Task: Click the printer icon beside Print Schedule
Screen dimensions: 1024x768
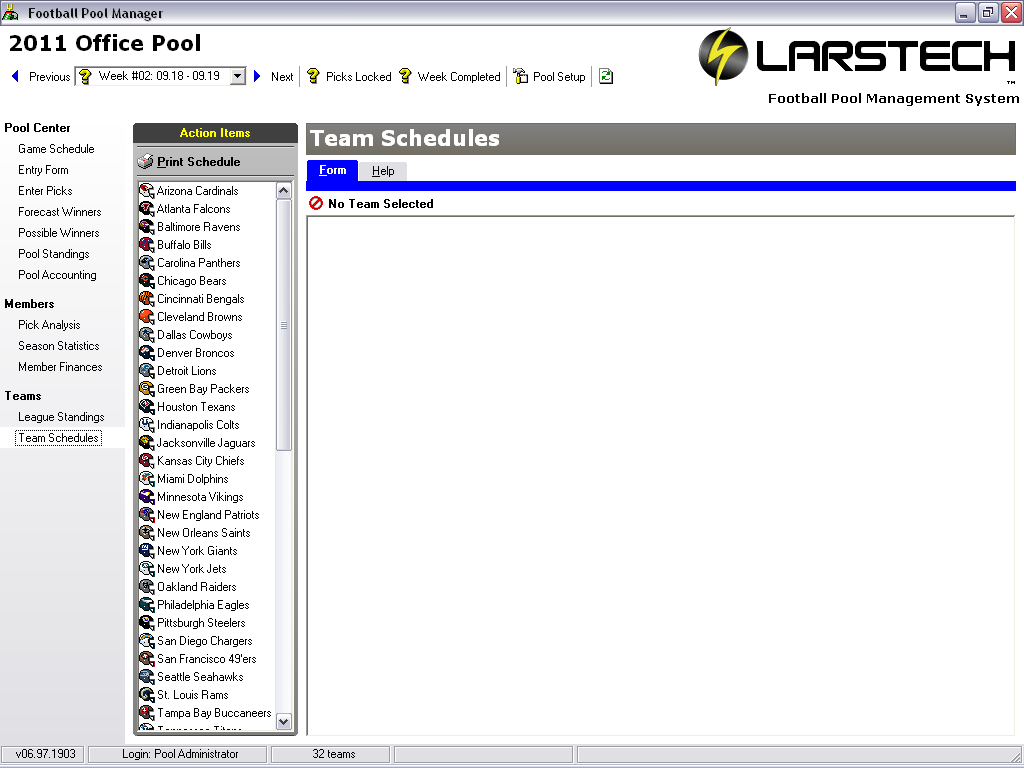Action: pyautogui.click(x=146, y=162)
